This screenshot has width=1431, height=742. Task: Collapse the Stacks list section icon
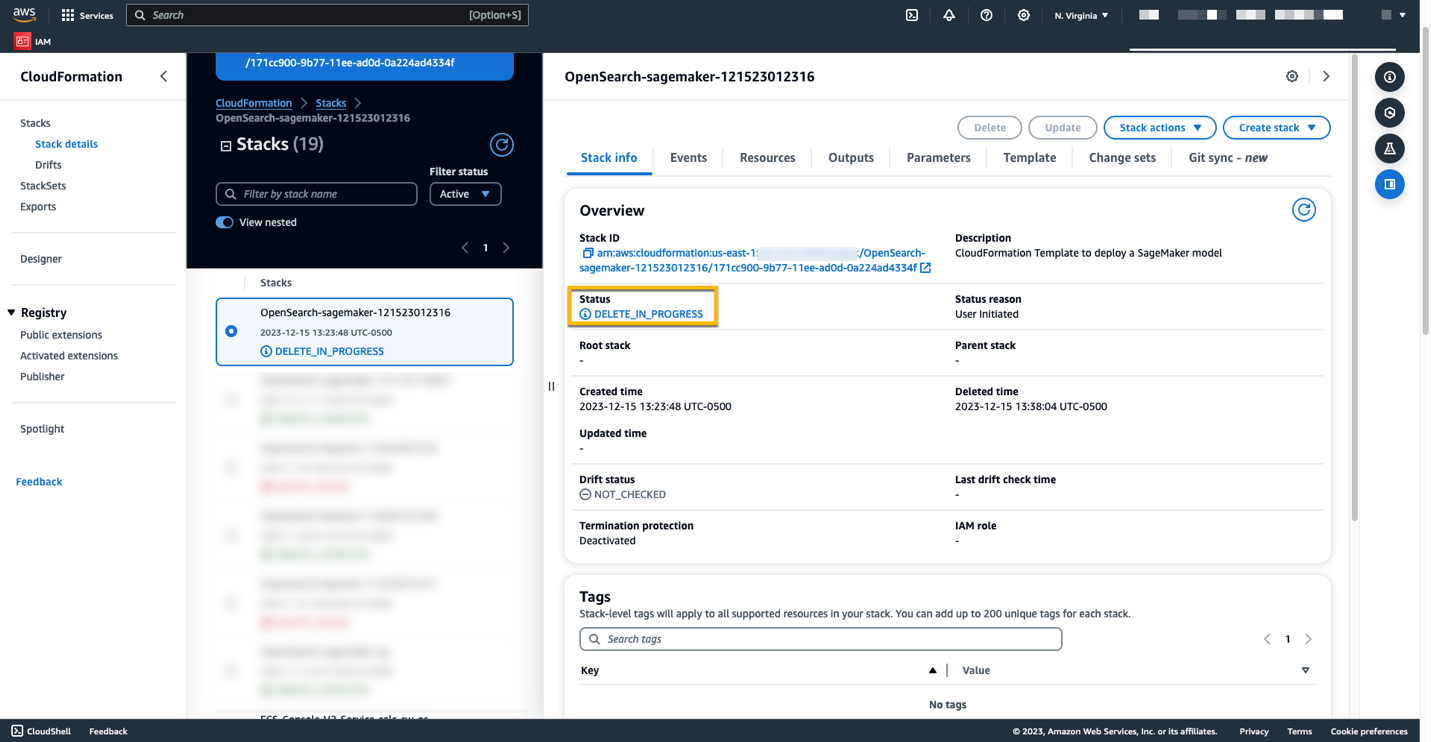coord(226,146)
